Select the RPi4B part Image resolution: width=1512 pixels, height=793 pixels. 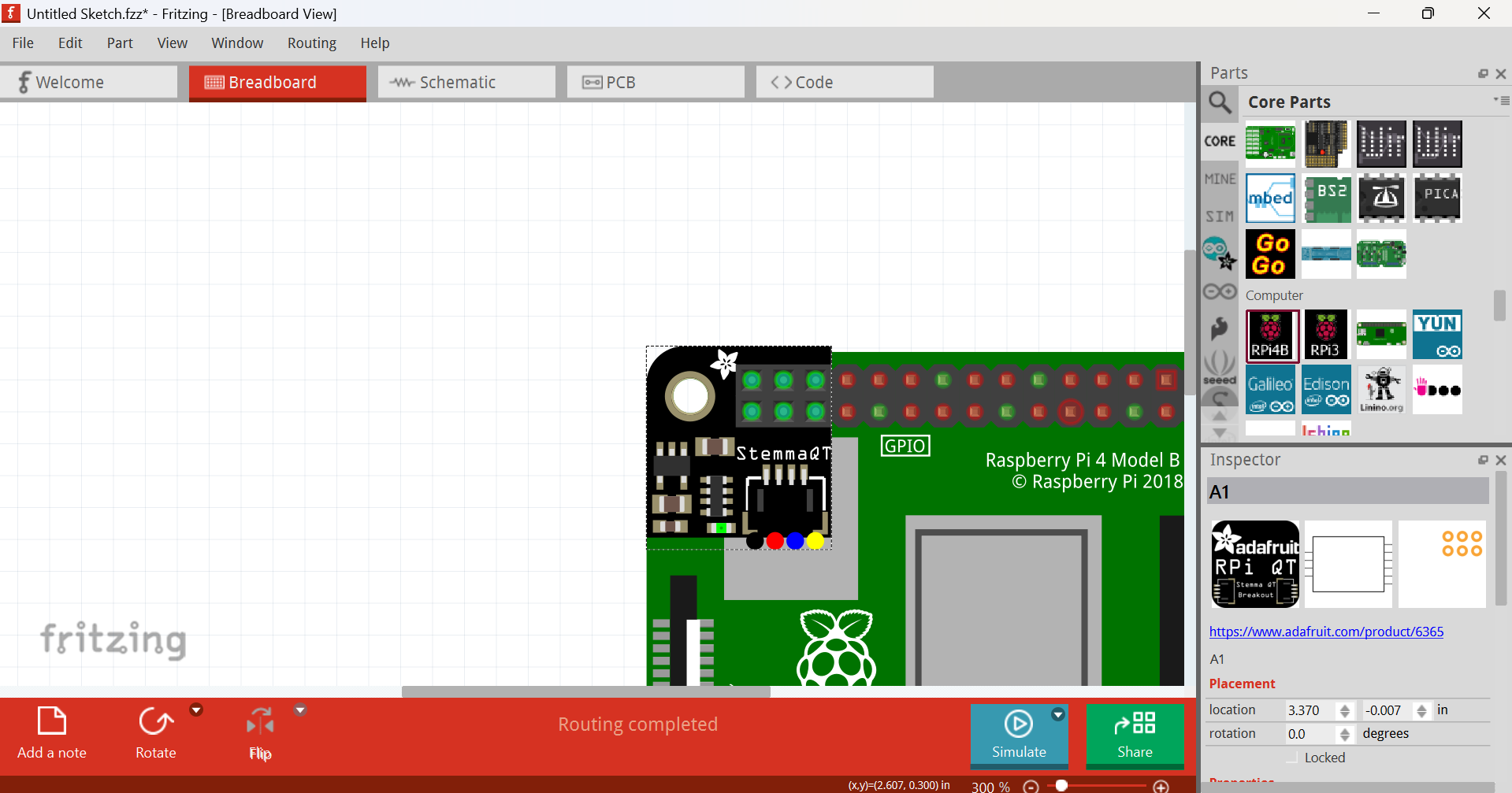pos(1271,335)
